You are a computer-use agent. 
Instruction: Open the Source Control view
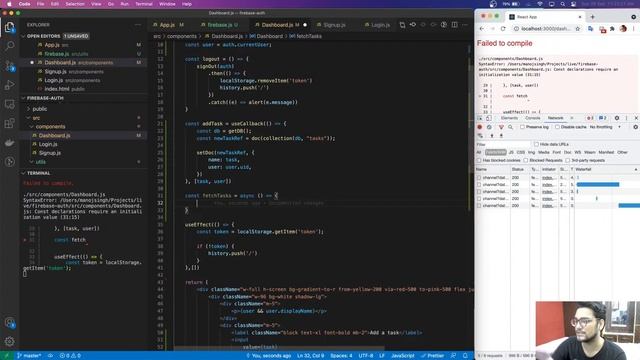click(x=9, y=65)
